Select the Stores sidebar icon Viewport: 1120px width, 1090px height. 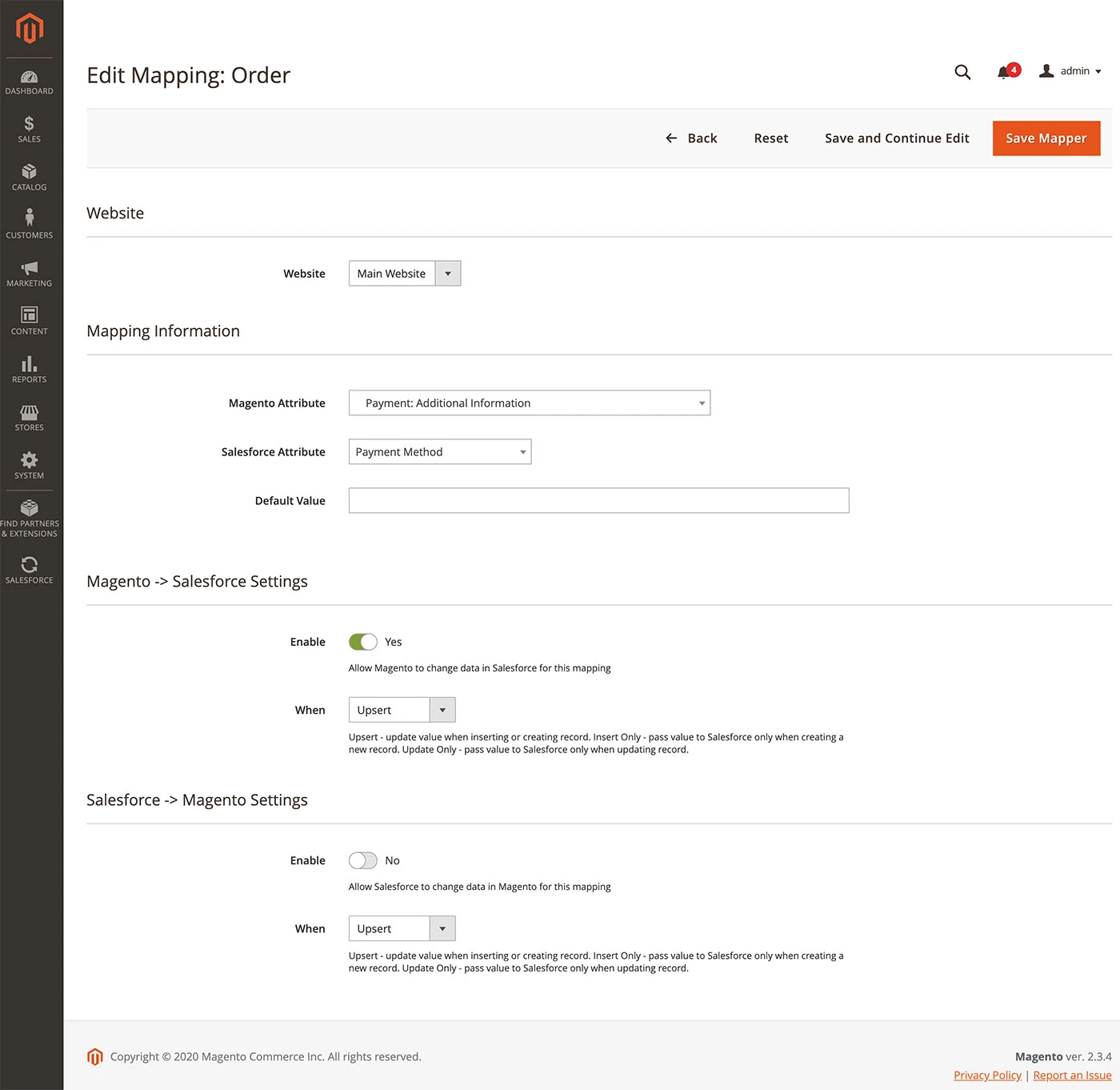30,416
